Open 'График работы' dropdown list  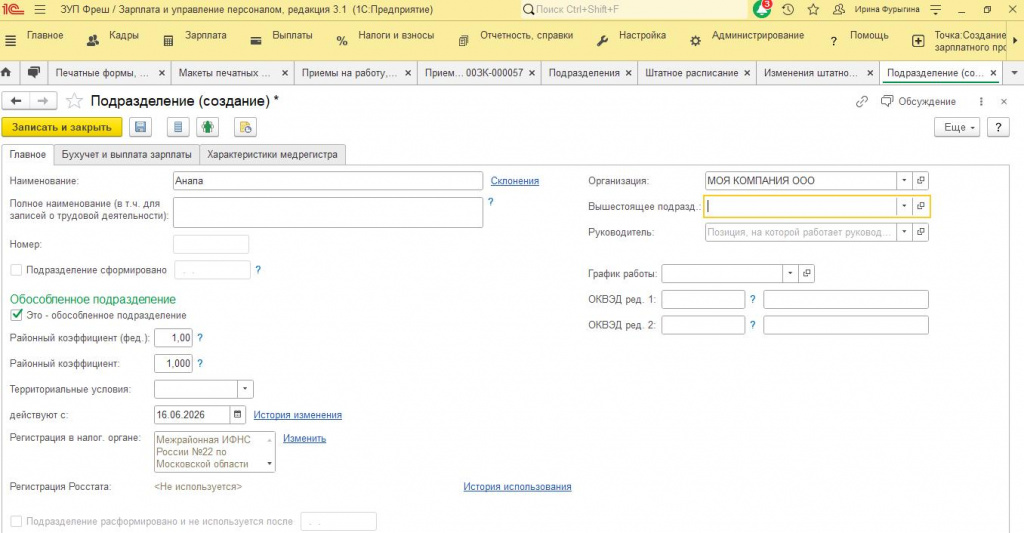pos(790,274)
